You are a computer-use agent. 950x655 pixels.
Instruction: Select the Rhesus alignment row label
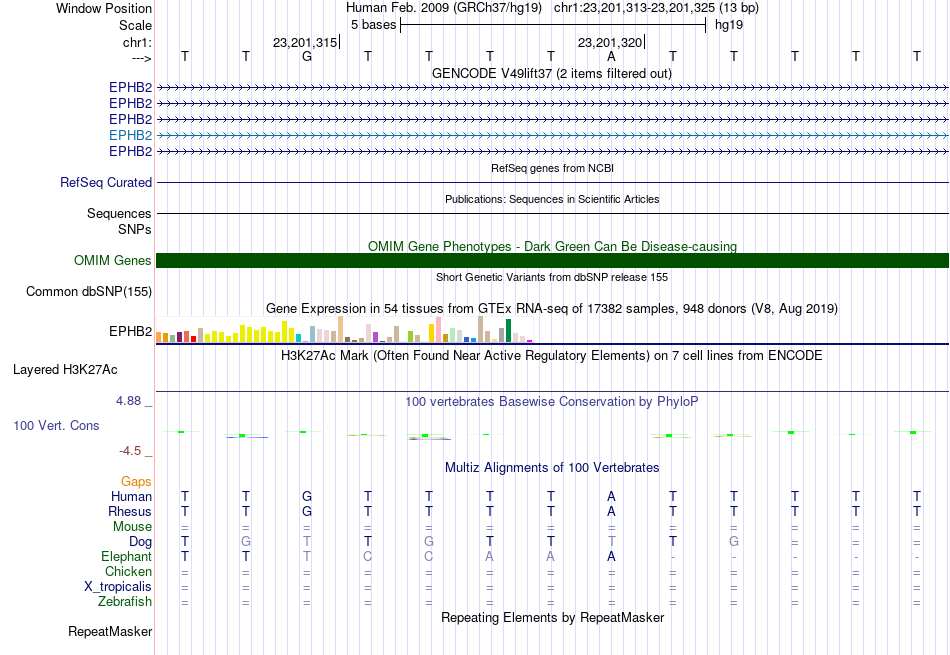pos(130,511)
